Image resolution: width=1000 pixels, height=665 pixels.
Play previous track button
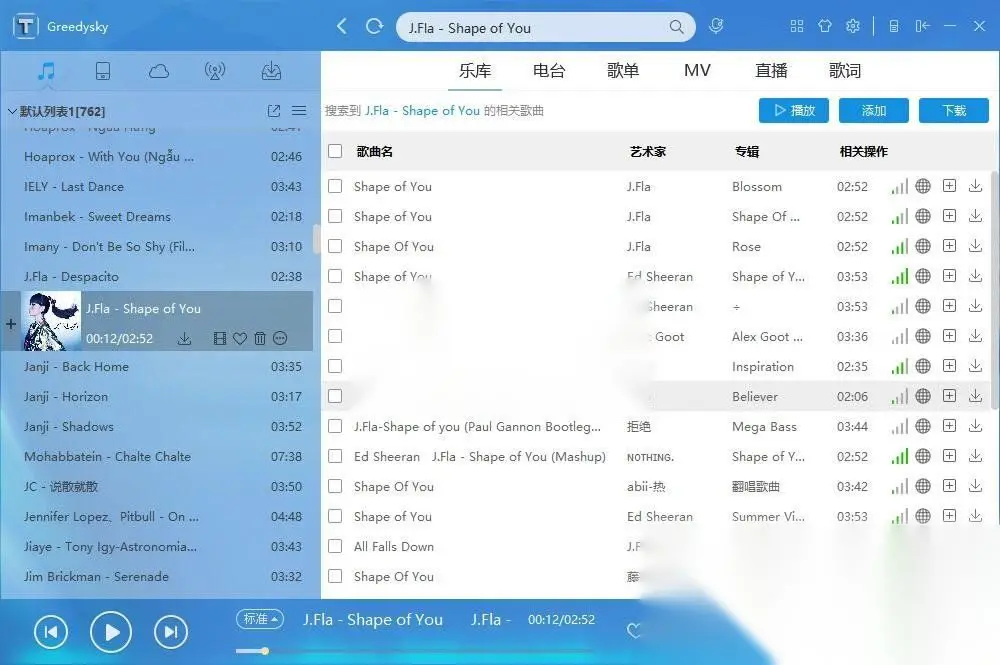(x=50, y=632)
